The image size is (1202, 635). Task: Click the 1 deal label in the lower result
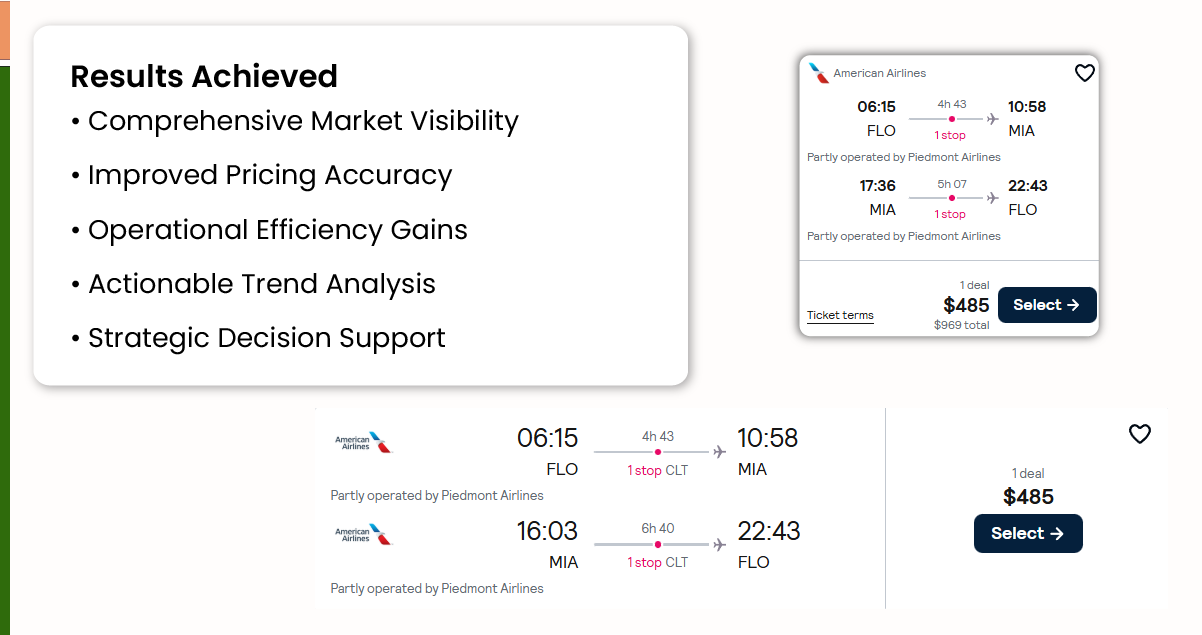1028,473
